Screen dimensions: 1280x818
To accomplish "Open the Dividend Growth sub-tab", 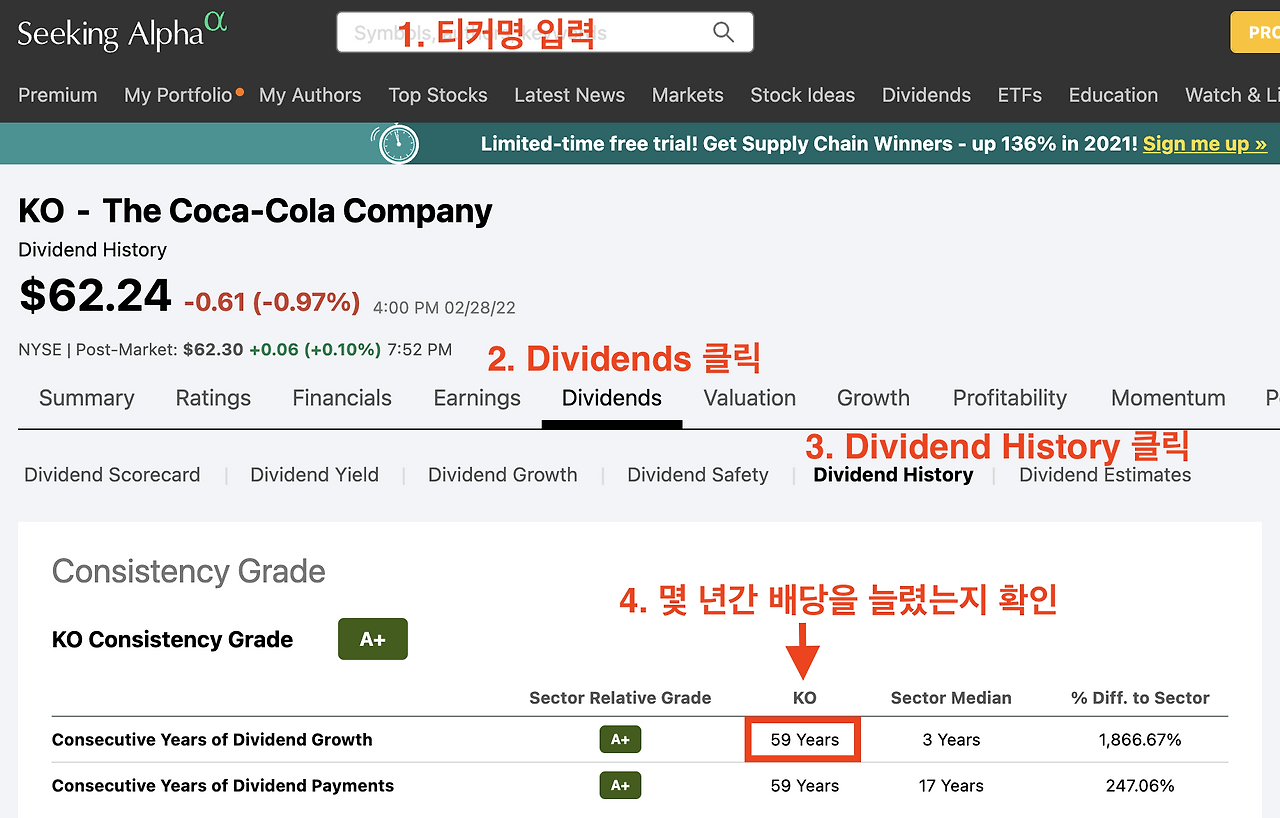I will coord(502,475).
